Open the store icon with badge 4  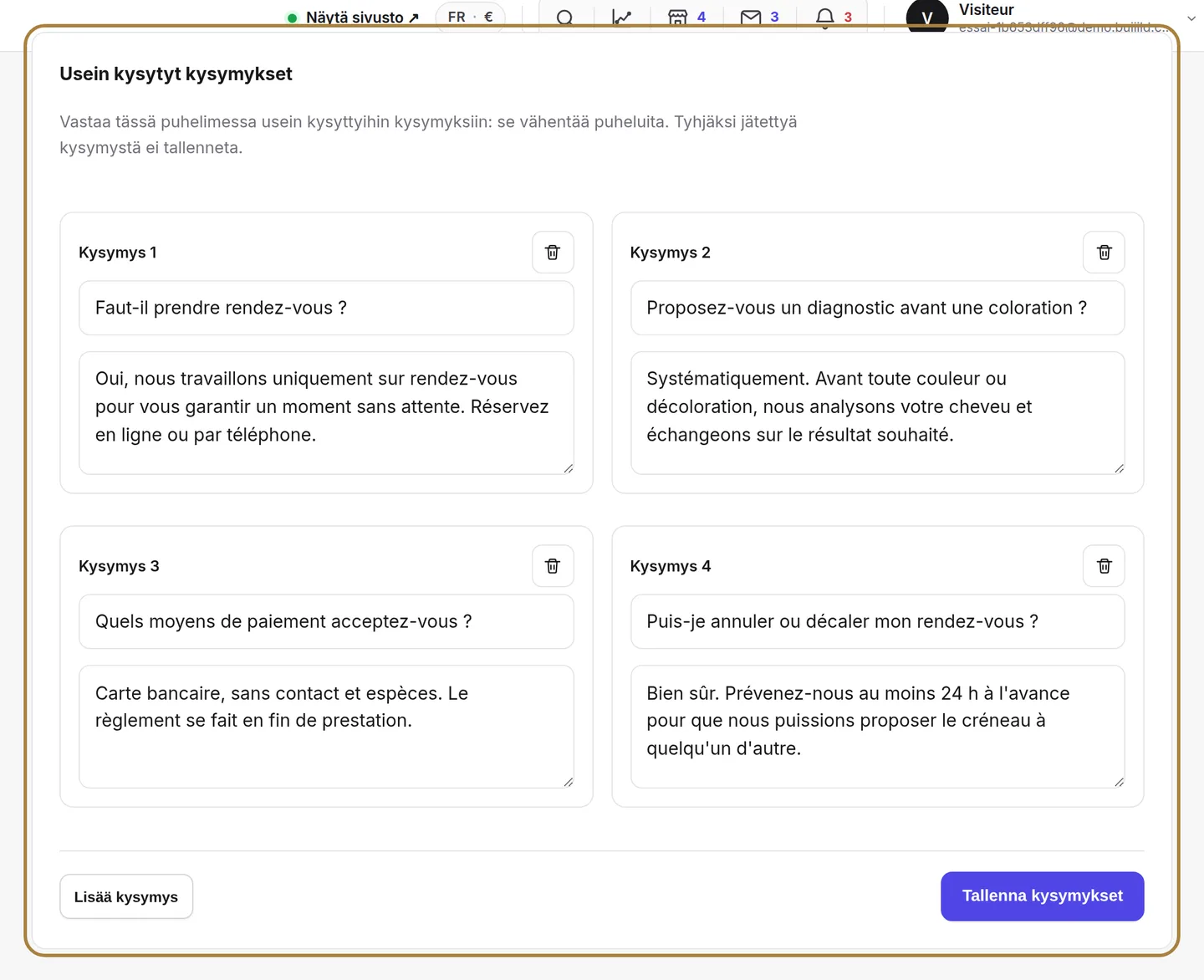pyautogui.click(x=687, y=18)
